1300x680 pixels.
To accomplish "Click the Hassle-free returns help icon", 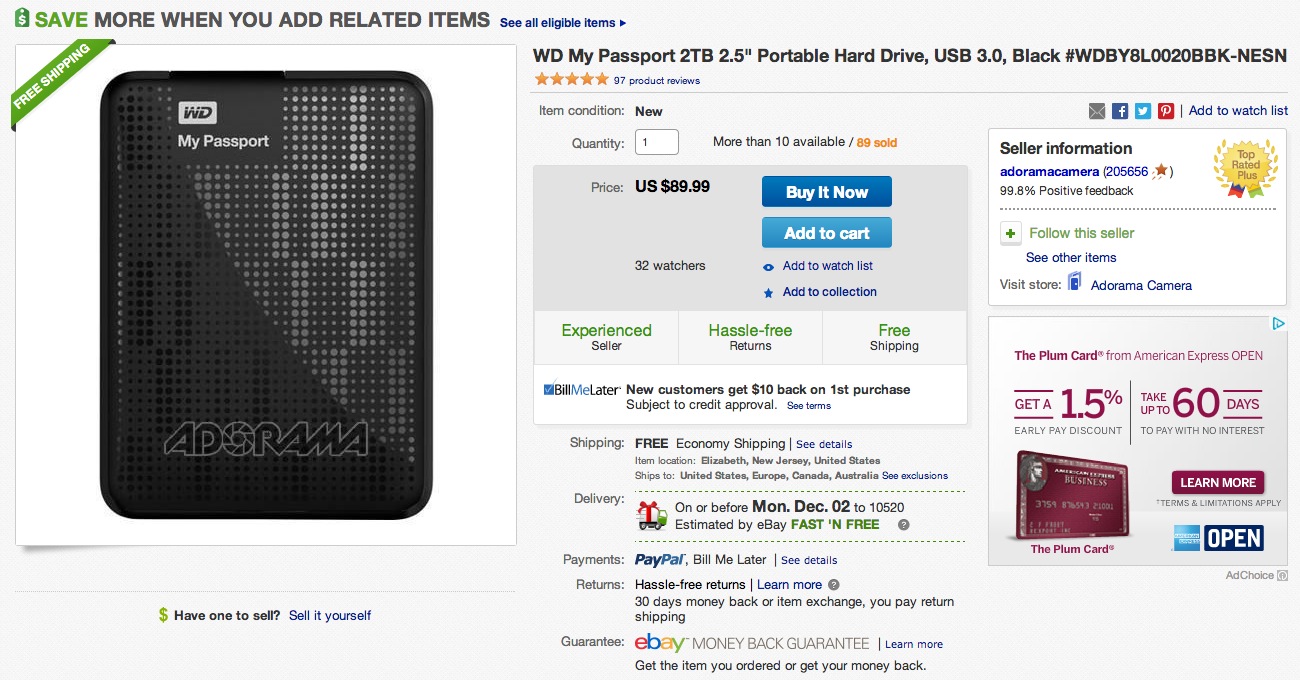I will (x=834, y=585).
